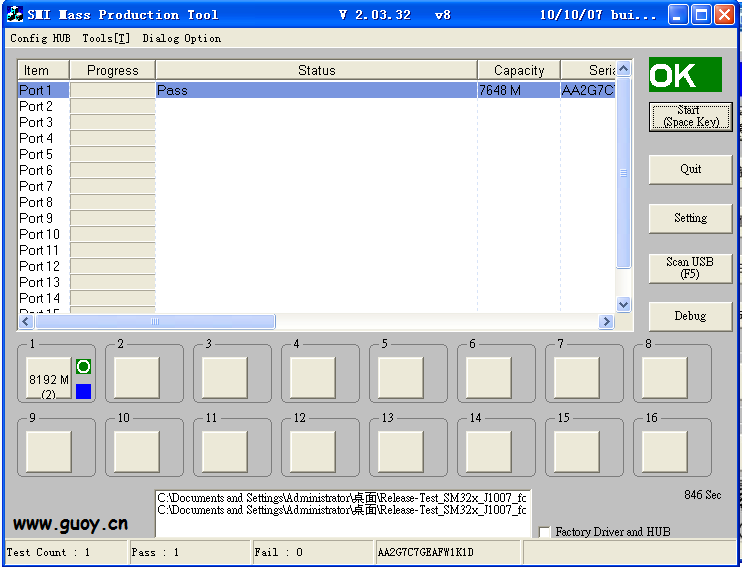
Task: Click the green circle status icon on slot 1
Action: pos(83,366)
